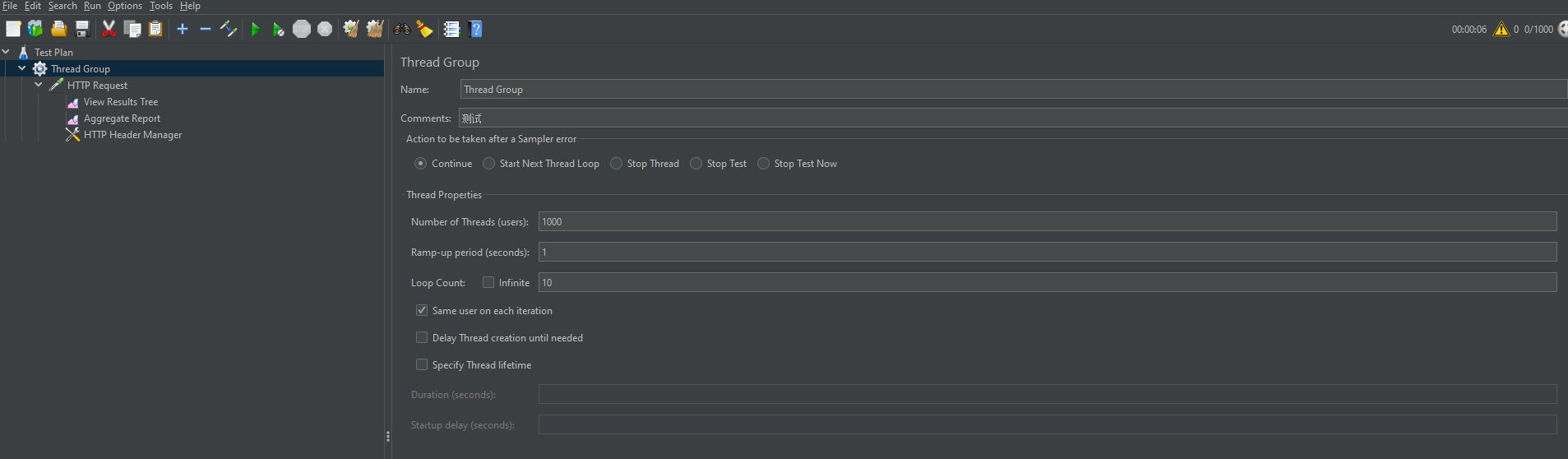
Task: Open the File menu
Action: click(x=10, y=6)
